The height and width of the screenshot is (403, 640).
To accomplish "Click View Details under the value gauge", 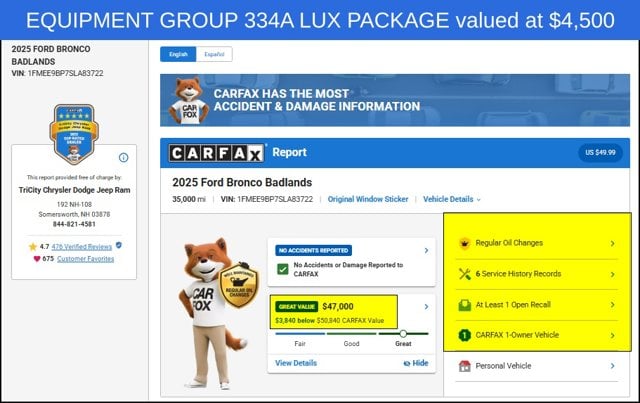I will coord(296,363).
